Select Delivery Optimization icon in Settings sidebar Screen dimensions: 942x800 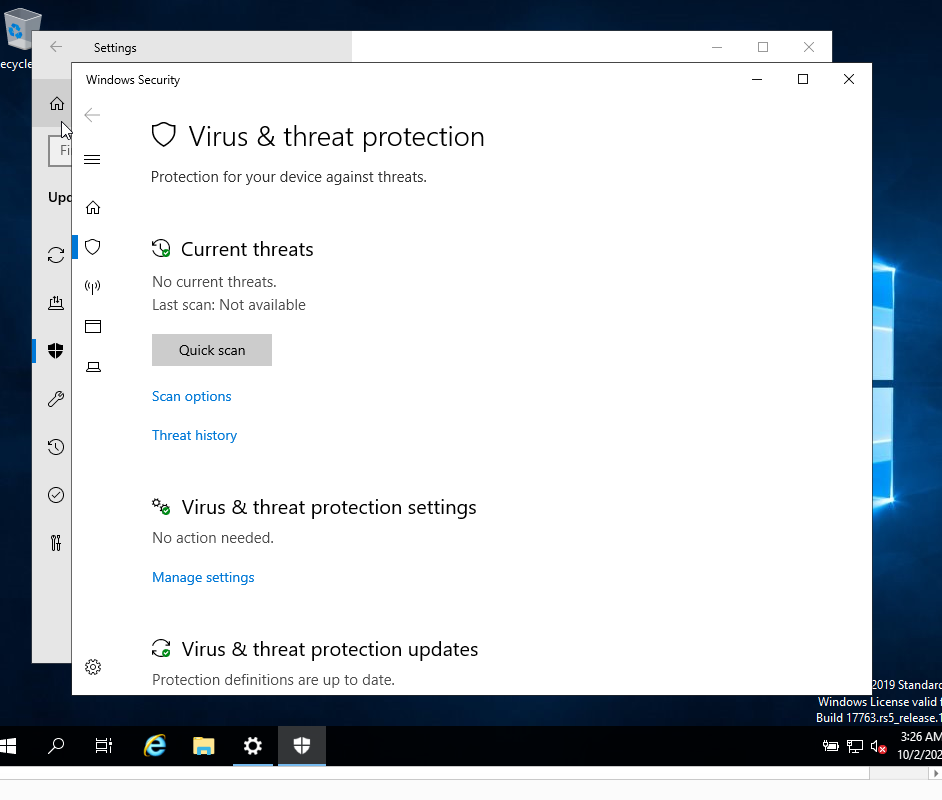tap(56, 303)
